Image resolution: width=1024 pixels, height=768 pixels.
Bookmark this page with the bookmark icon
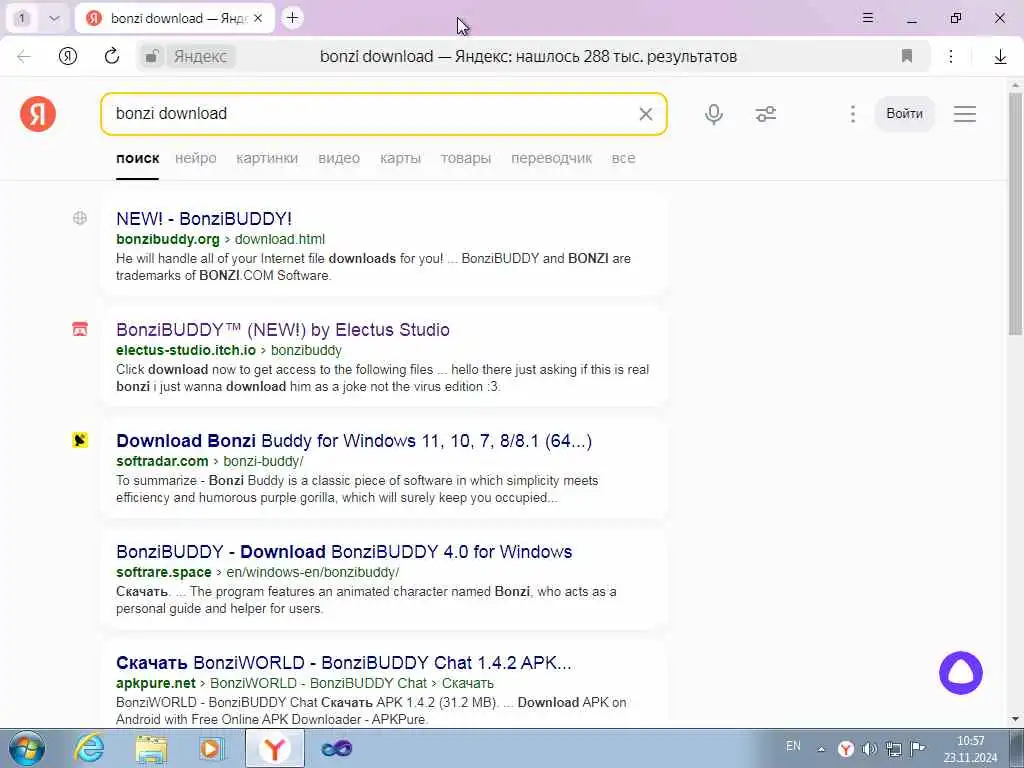click(906, 56)
